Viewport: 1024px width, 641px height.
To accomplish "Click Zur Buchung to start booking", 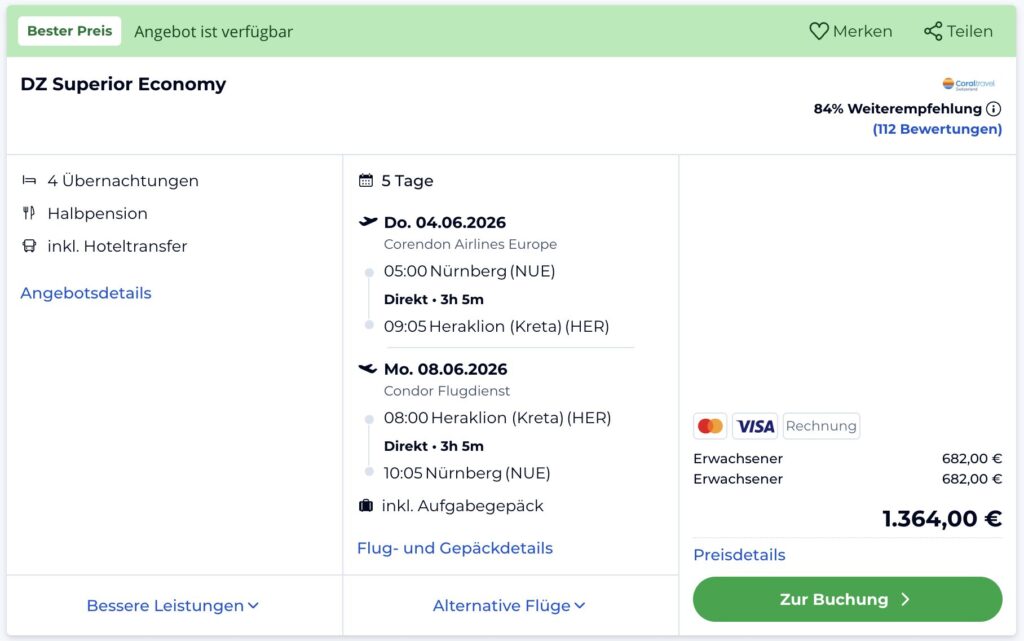I will (847, 598).
